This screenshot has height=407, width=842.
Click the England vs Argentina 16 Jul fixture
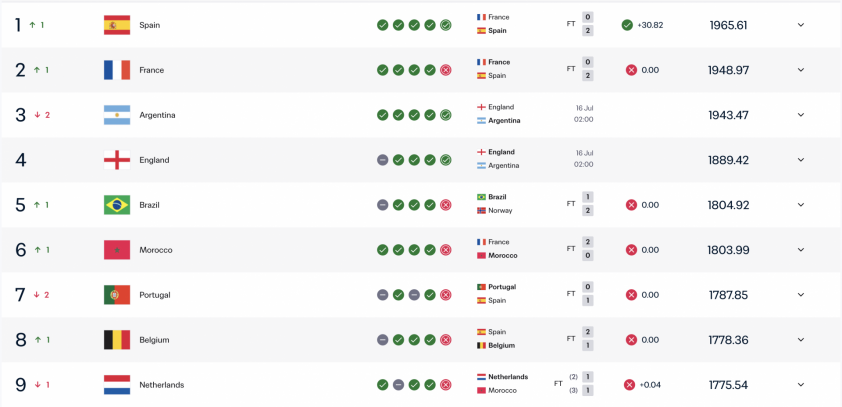tap(535, 159)
